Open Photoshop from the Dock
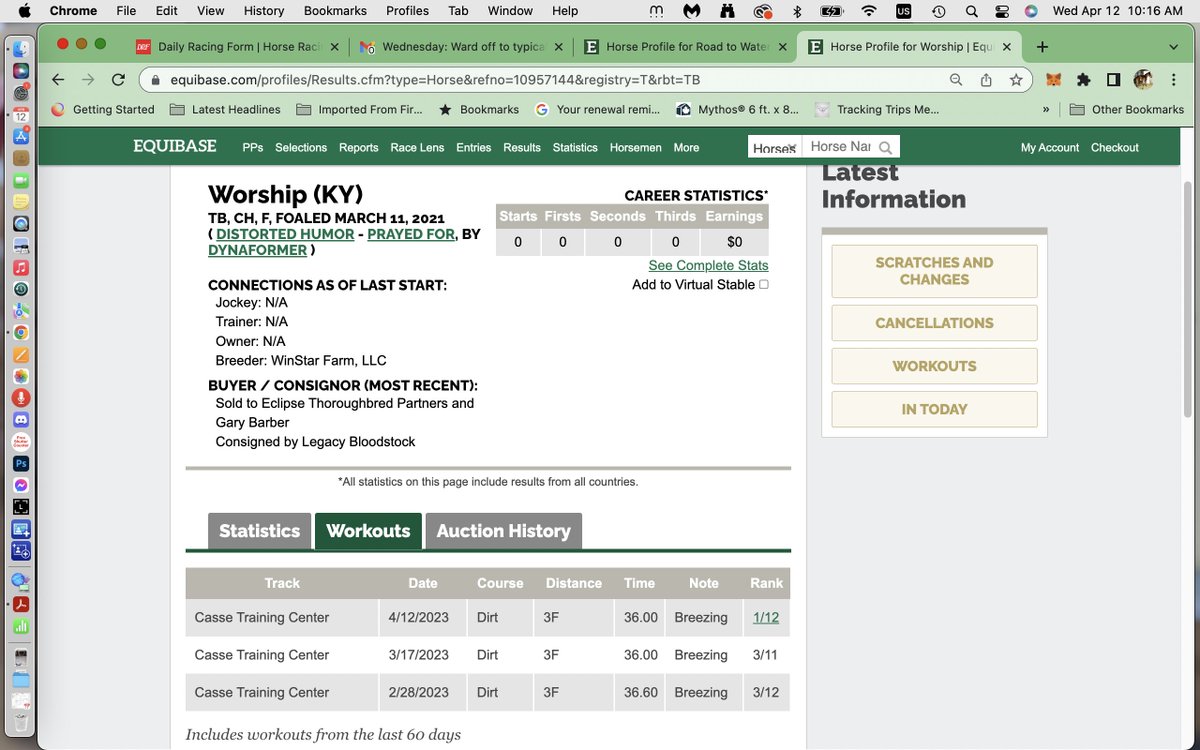Screen dimensions: 1200x750 21,464
